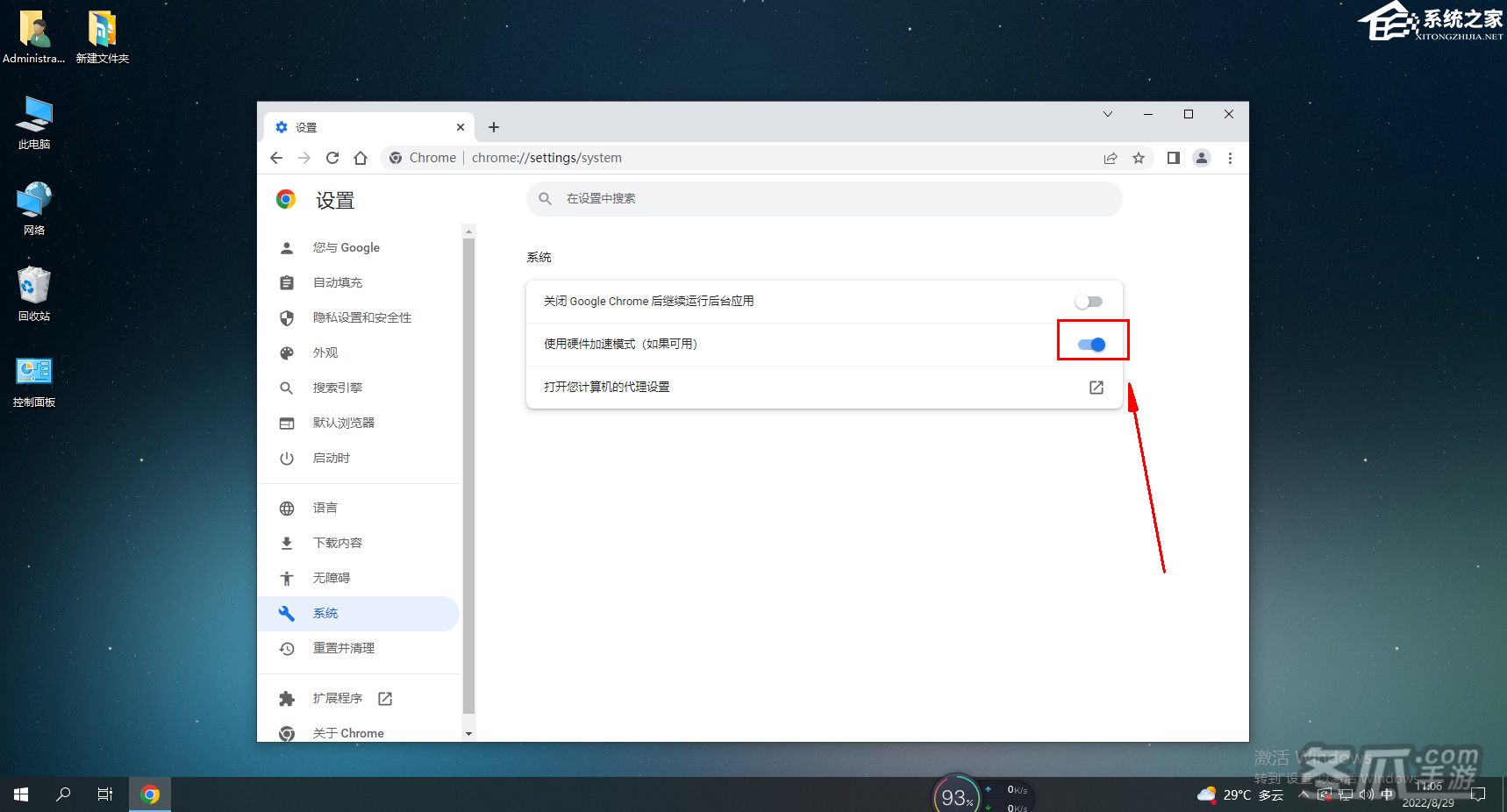The width and height of the screenshot is (1507, 812).
Task: Open 外观 settings section
Action: click(x=359, y=353)
